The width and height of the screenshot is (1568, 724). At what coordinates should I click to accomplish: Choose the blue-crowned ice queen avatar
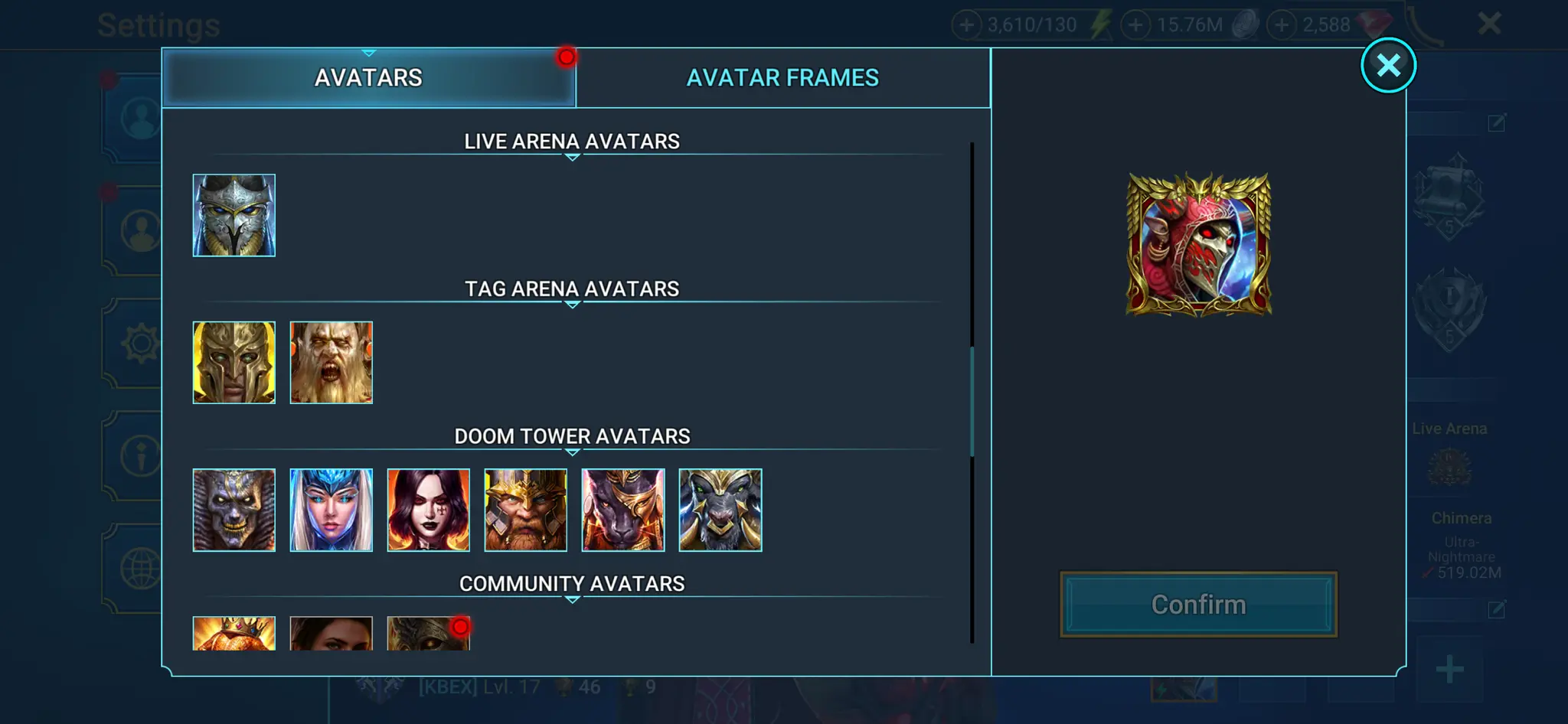(x=331, y=510)
